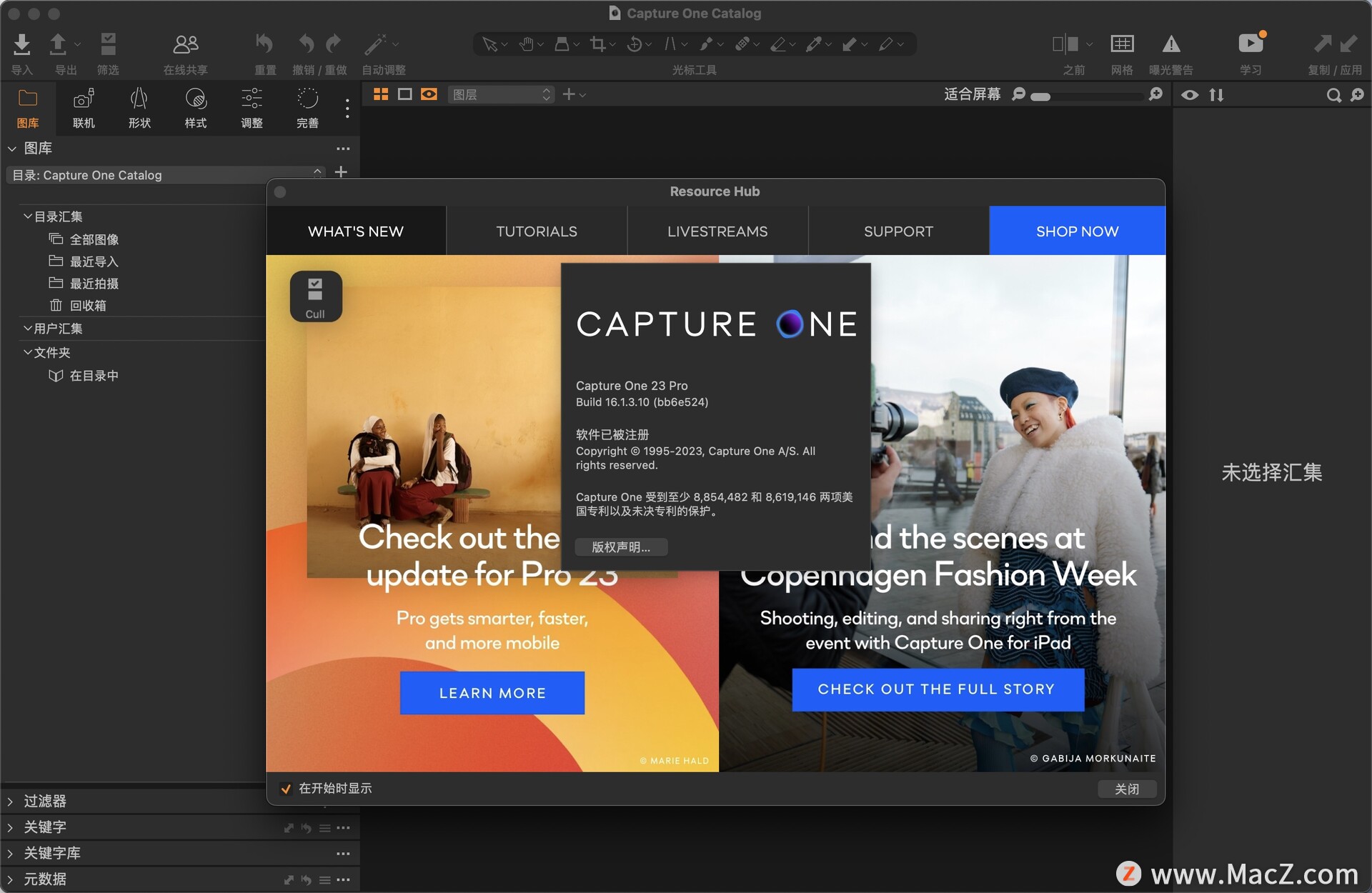Open the Learn (学习) video icon
1372x893 pixels.
[x=1250, y=44]
